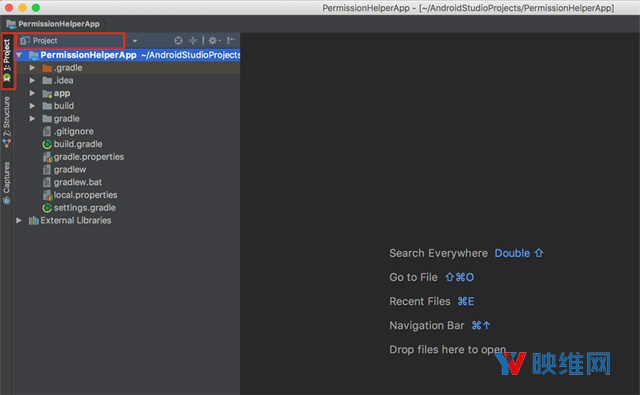
Task: Click the External Libraries icon
Action: point(33,220)
